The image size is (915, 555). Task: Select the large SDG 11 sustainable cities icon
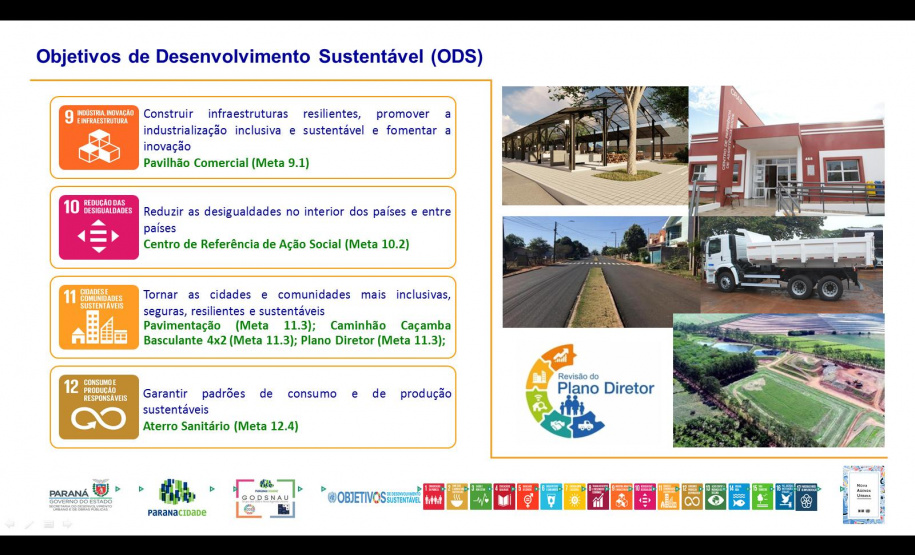tap(98, 317)
